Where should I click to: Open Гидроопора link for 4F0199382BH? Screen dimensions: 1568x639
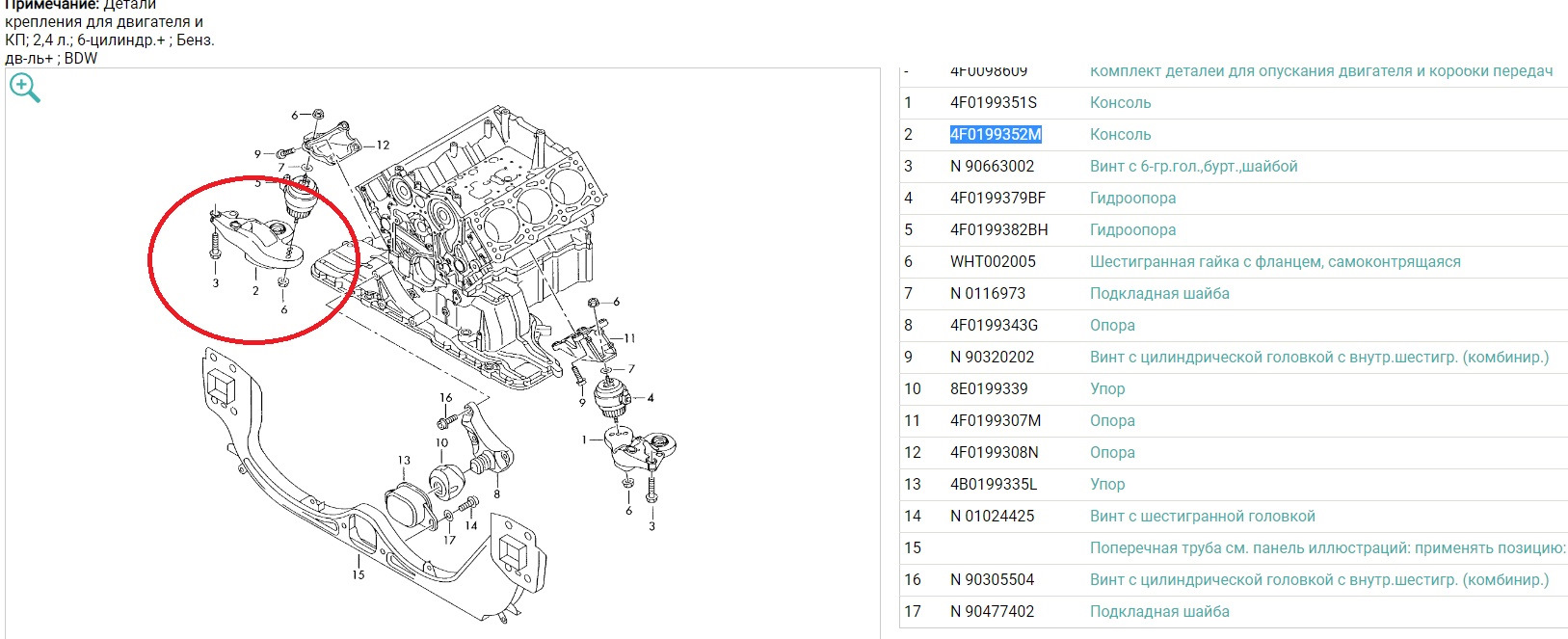pyautogui.click(x=1132, y=230)
